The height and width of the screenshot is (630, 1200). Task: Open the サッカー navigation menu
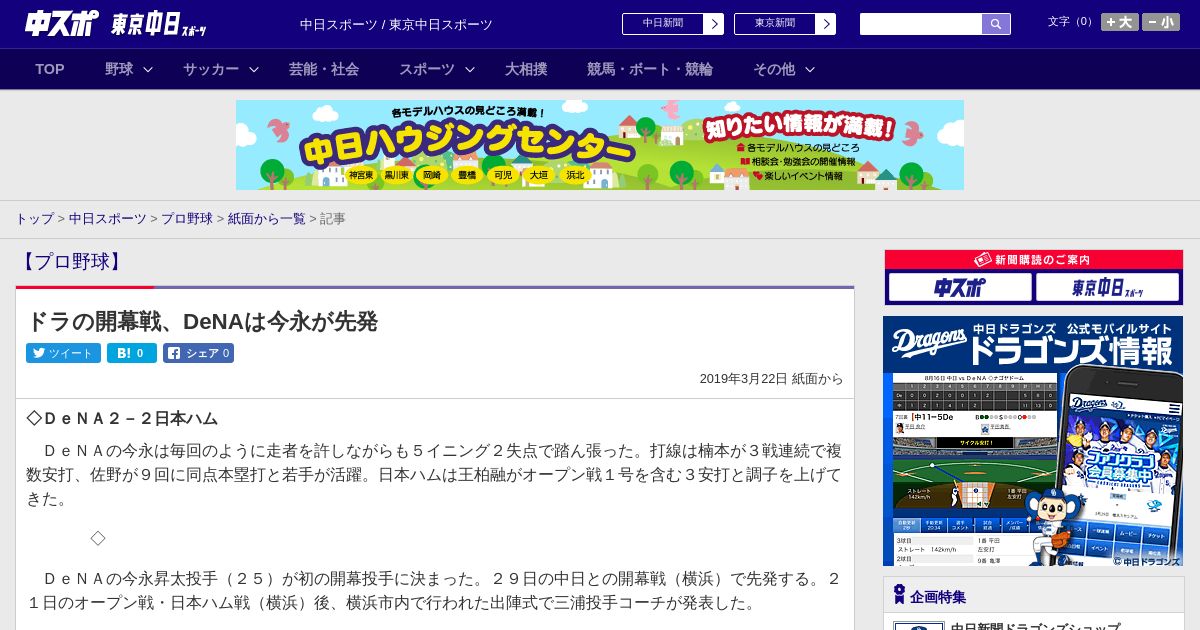tap(211, 69)
